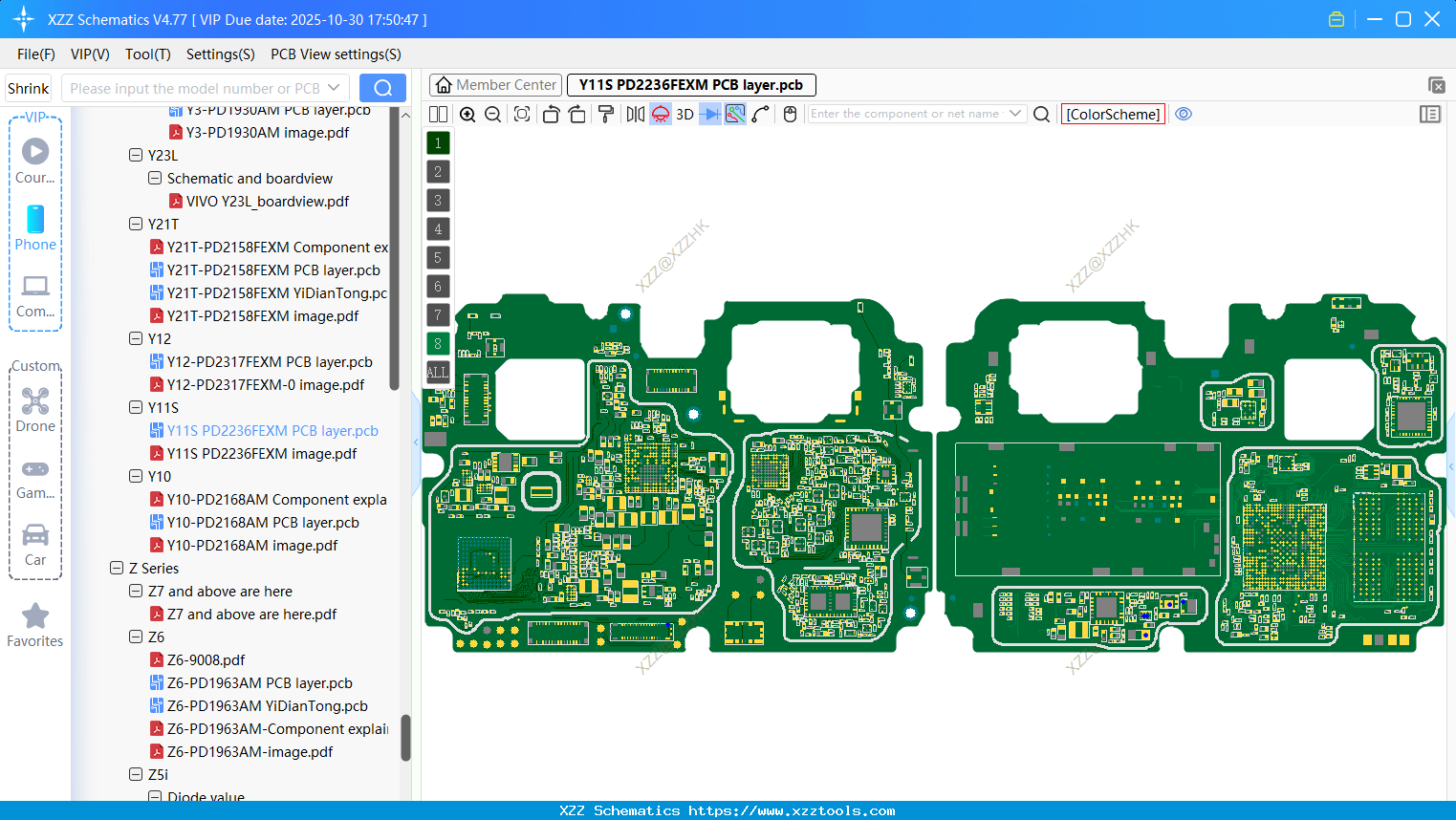Click the Member Center button

pyautogui.click(x=495, y=85)
